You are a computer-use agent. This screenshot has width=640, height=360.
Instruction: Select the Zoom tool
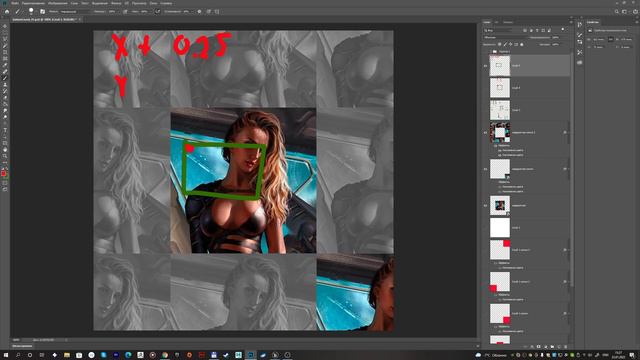tap(5, 156)
